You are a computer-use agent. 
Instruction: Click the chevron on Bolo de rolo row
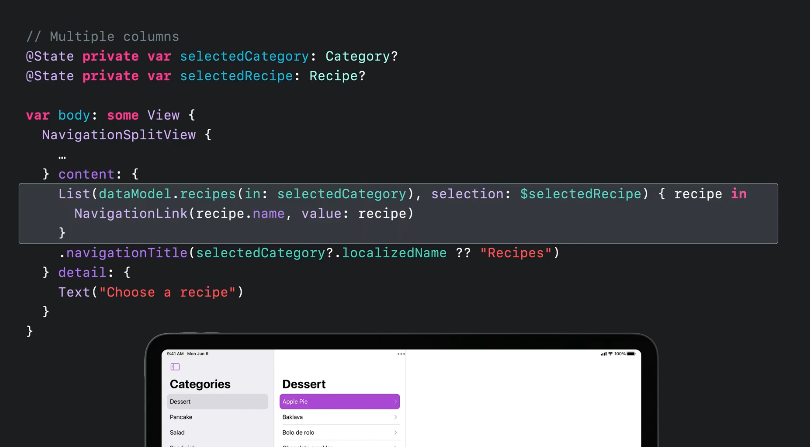pos(395,433)
